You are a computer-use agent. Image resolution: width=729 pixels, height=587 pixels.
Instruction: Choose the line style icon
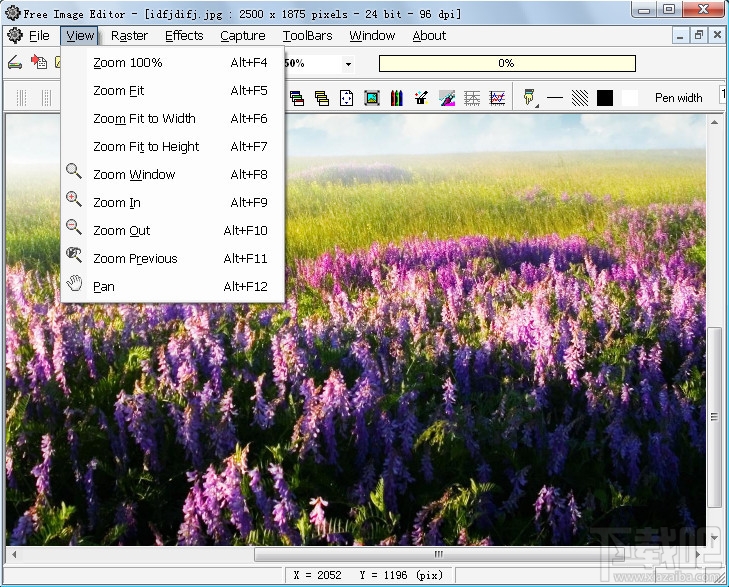tap(555, 98)
